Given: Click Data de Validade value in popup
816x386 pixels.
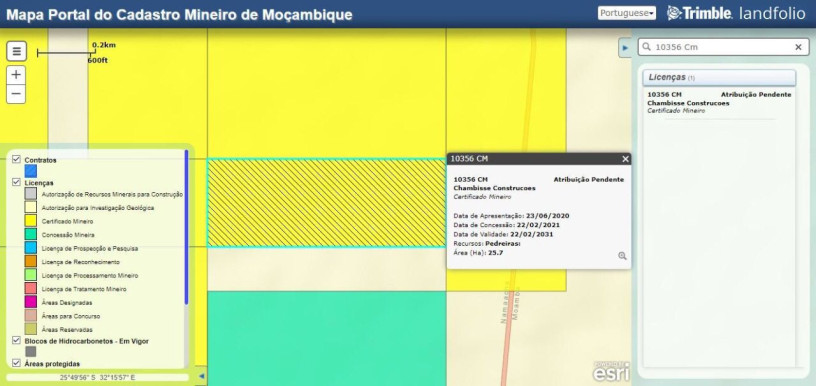Looking at the screenshot, I should pyautogui.click(x=531, y=234).
